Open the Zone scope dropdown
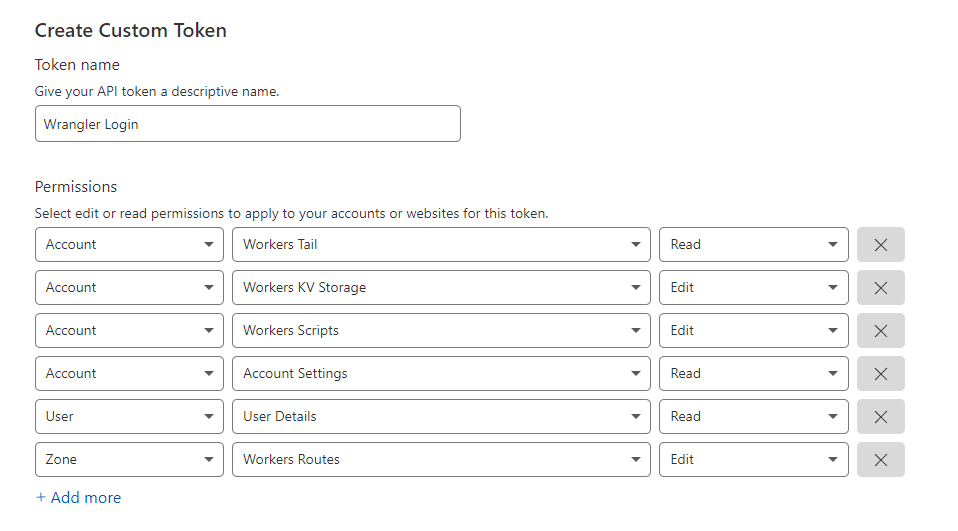This screenshot has width=958, height=531. [130, 460]
